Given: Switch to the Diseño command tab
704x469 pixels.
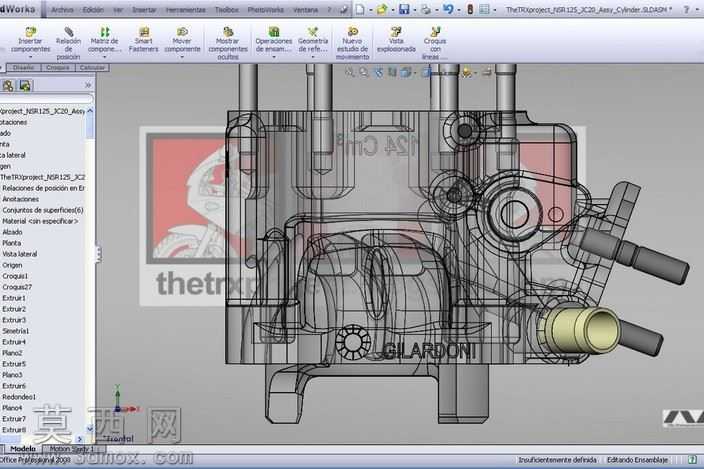Looking at the screenshot, I should coord(23,68).
